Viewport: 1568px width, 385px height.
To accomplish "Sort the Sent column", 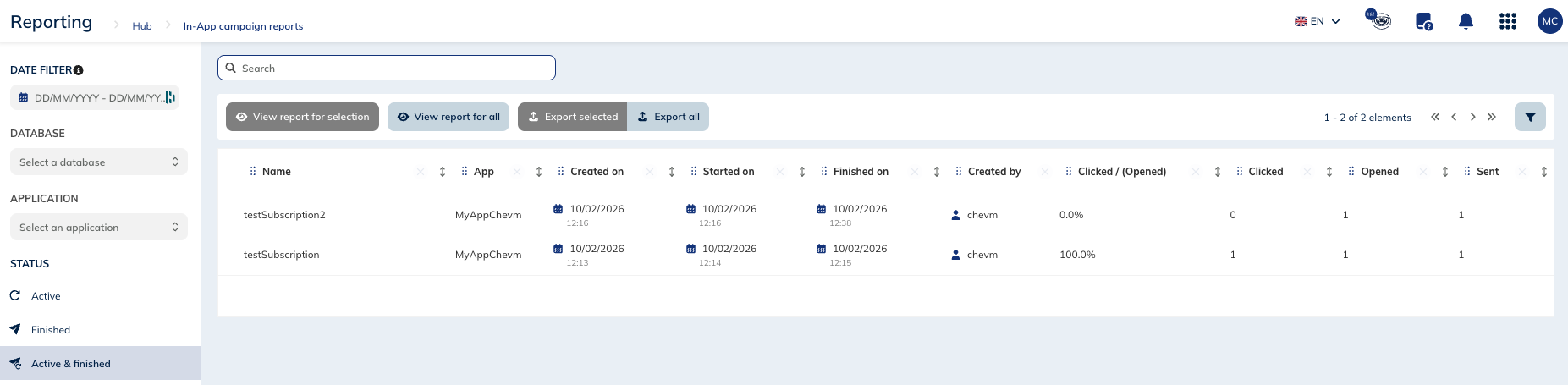I will (x=1544, y=172).
